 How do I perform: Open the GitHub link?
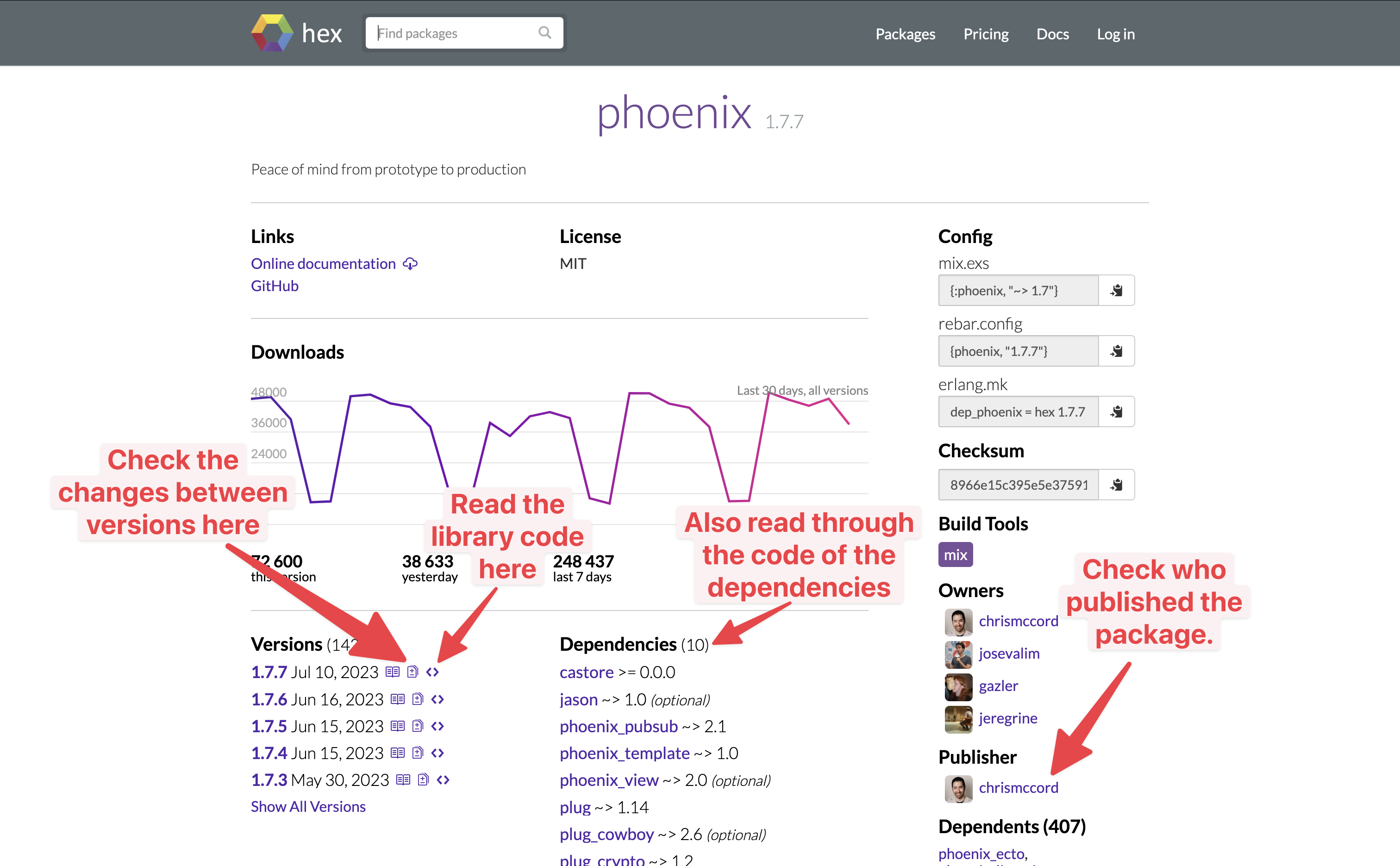tap(275, 285)
